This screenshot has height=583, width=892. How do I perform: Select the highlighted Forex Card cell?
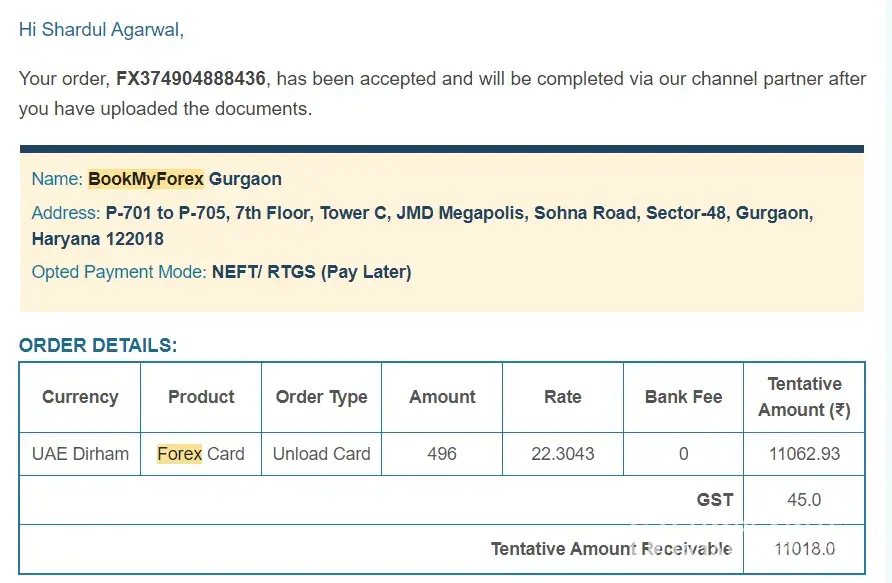pos(201,454)
